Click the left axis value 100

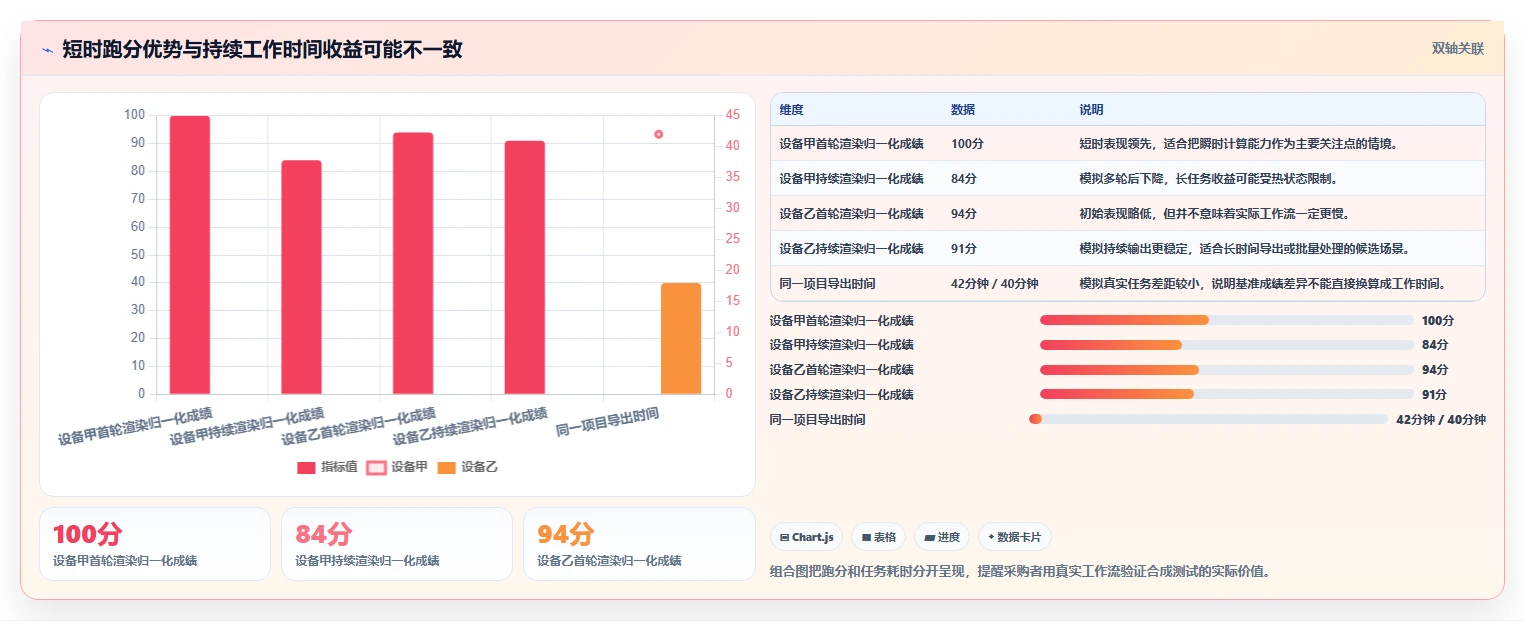[134, 115]
